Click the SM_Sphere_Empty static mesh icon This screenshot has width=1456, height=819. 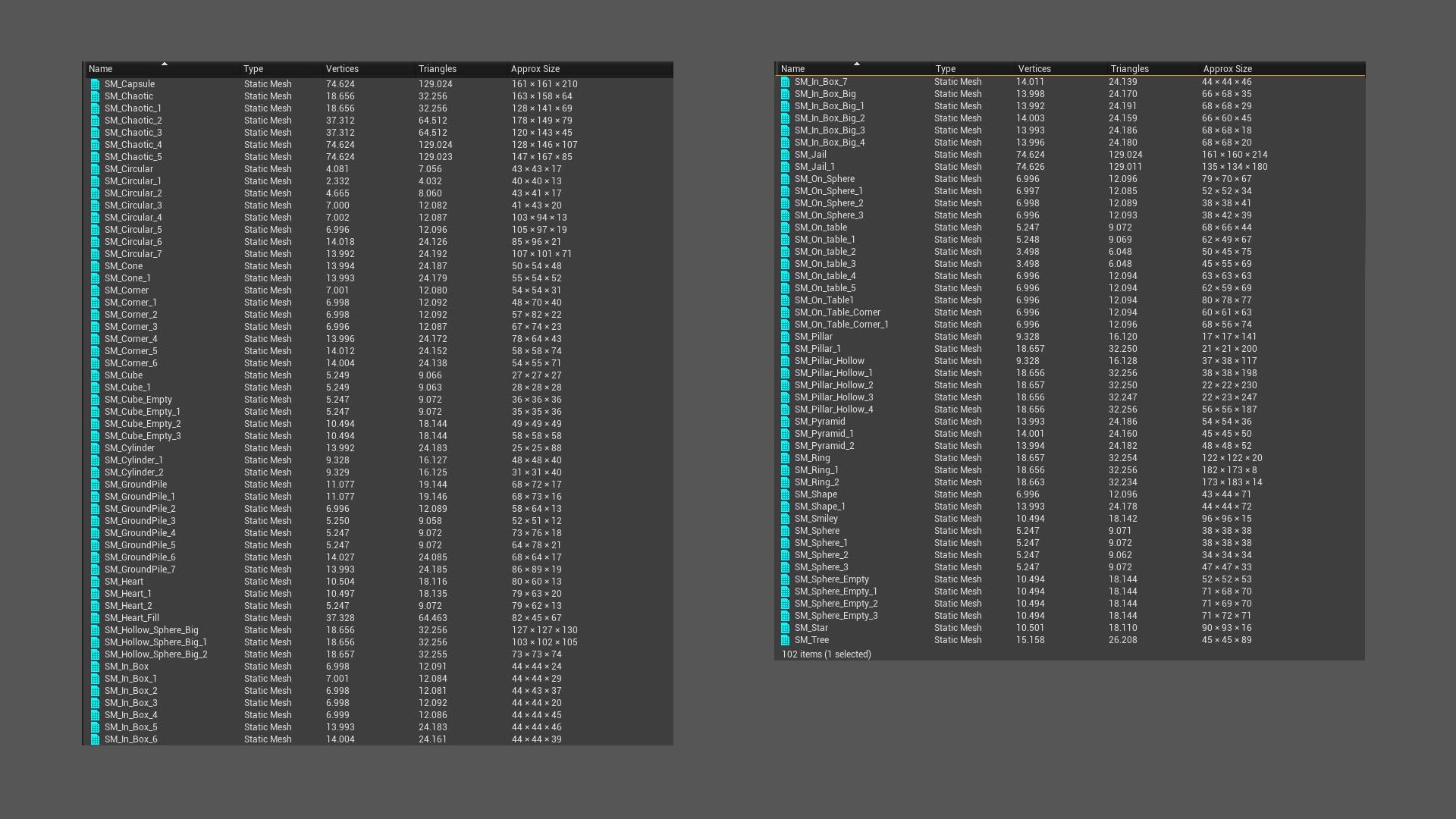pyautogui.click(x=786, y=579)
